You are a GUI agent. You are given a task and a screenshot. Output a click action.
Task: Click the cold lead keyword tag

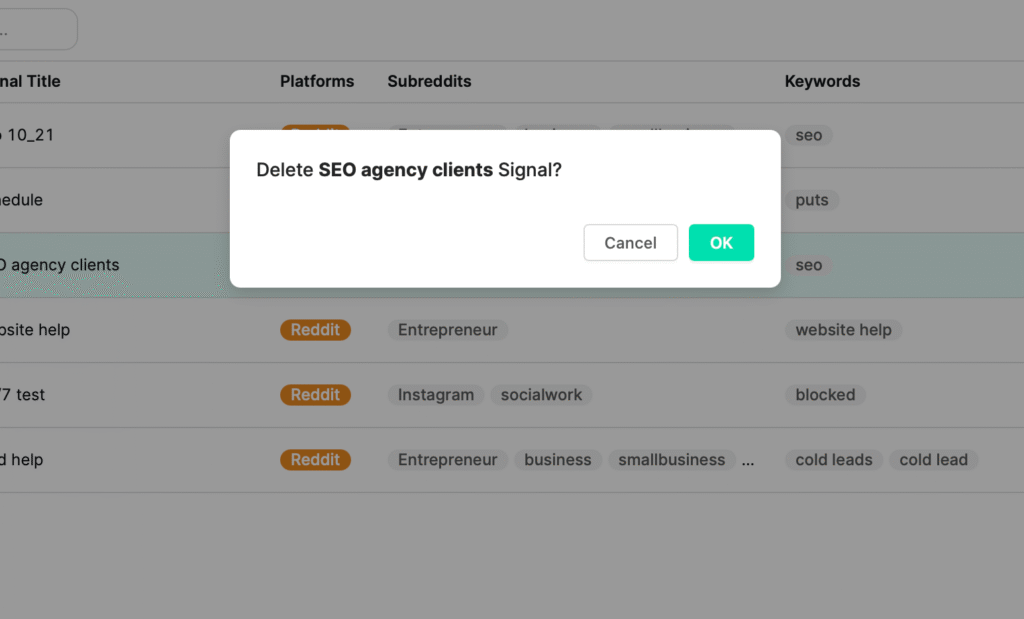point(933,460)
